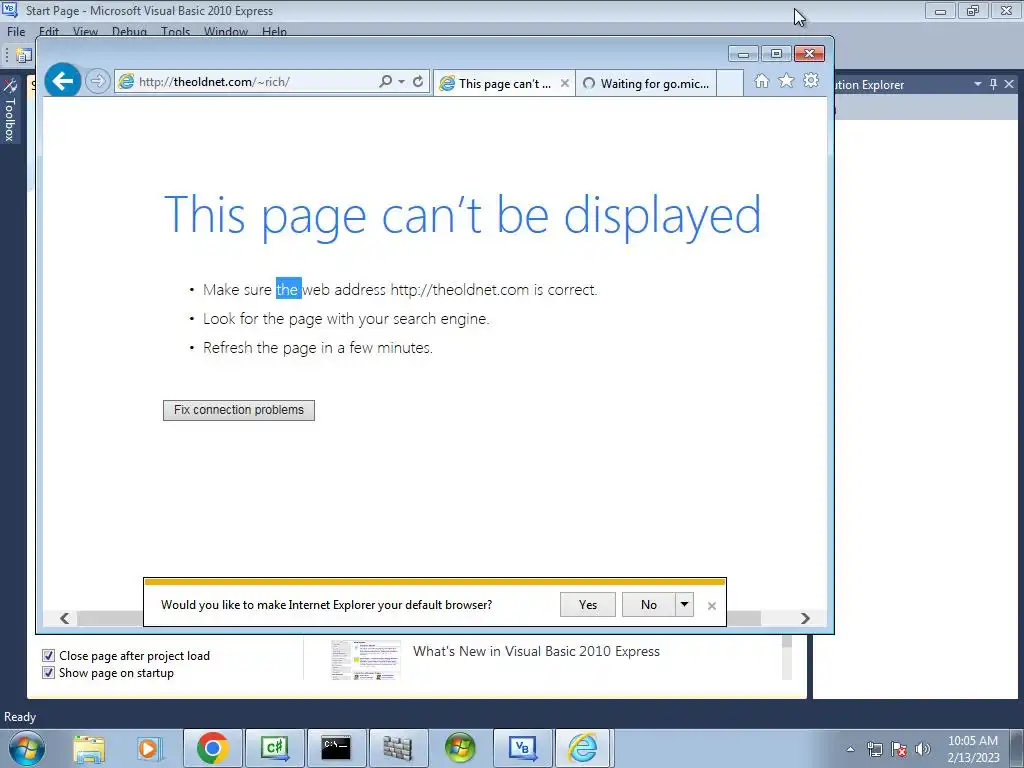Click the Action Center flag tray icon
The height and width of the screenshot is (768, 1024).
tap(899, 749)
